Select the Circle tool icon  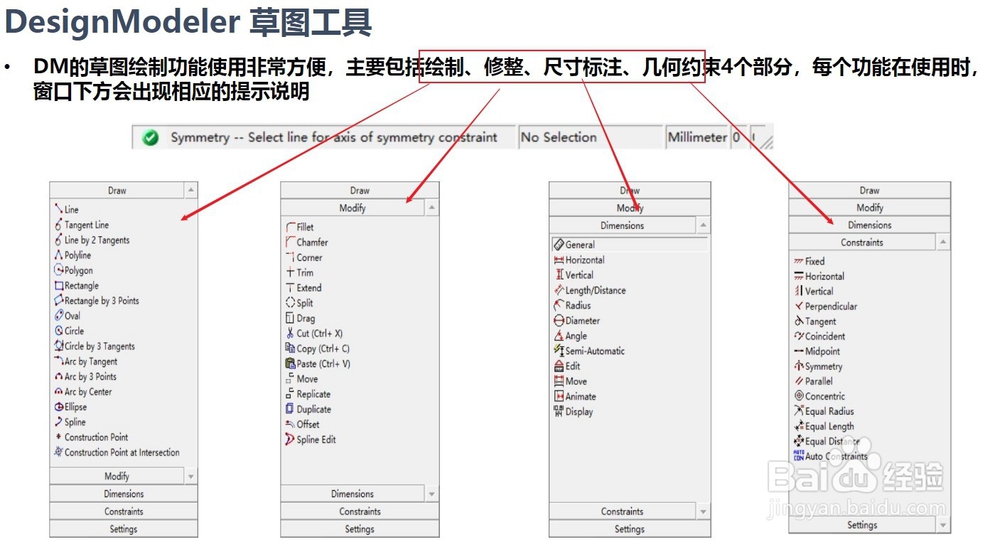(x=58, y=330)
